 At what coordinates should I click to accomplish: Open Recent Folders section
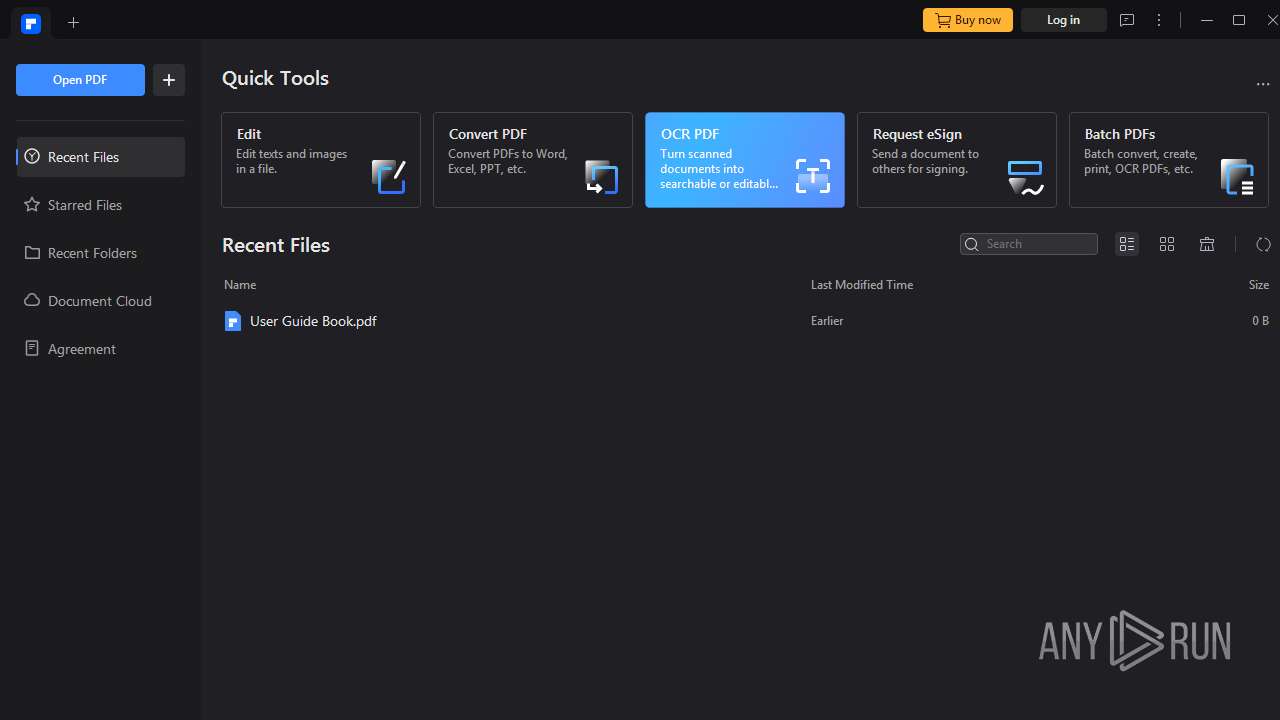[101, 253]
